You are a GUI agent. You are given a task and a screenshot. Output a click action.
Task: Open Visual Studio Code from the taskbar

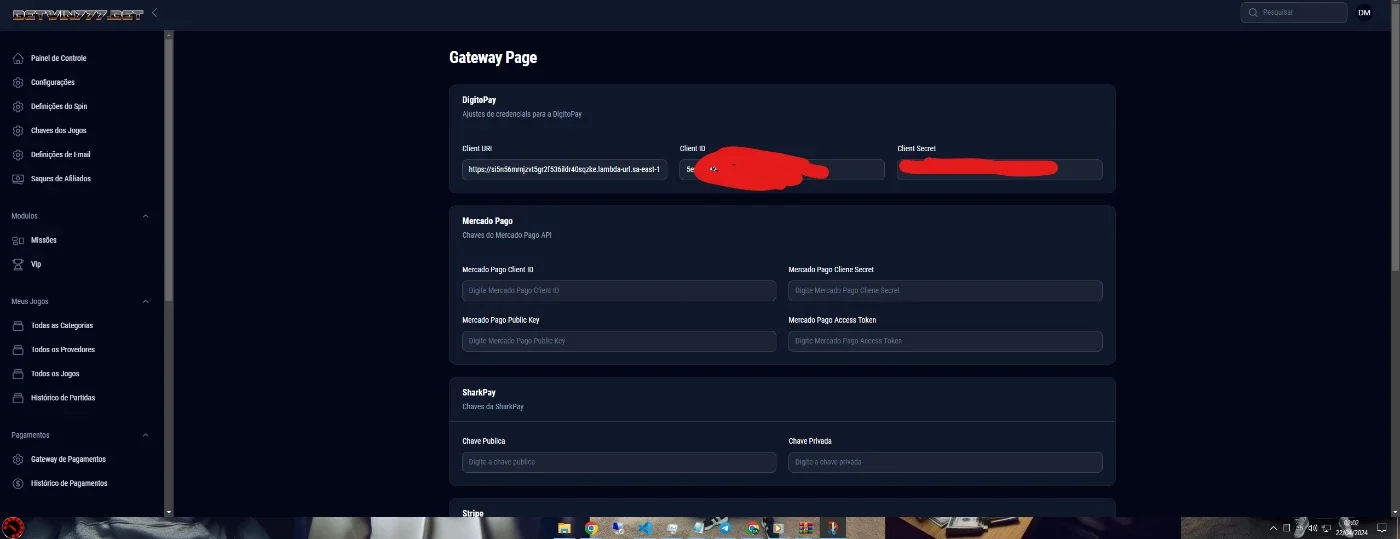645,528
